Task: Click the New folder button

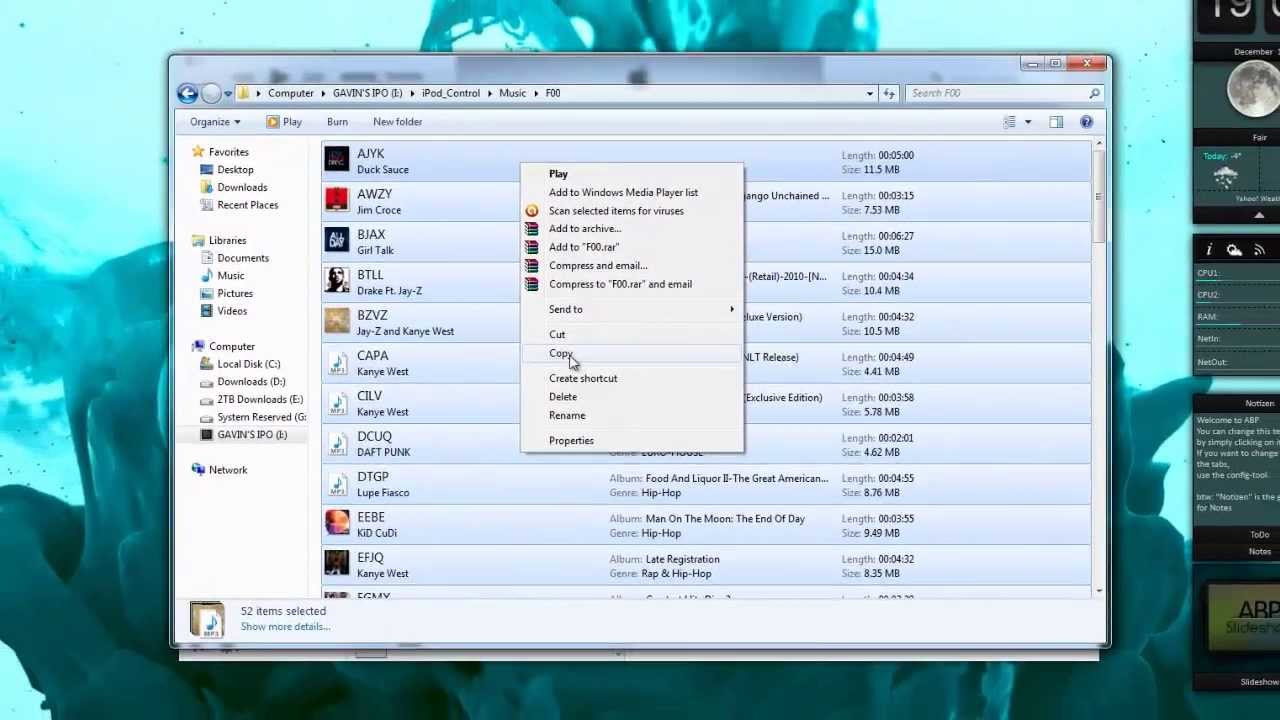Action: [x=397, y=122]
